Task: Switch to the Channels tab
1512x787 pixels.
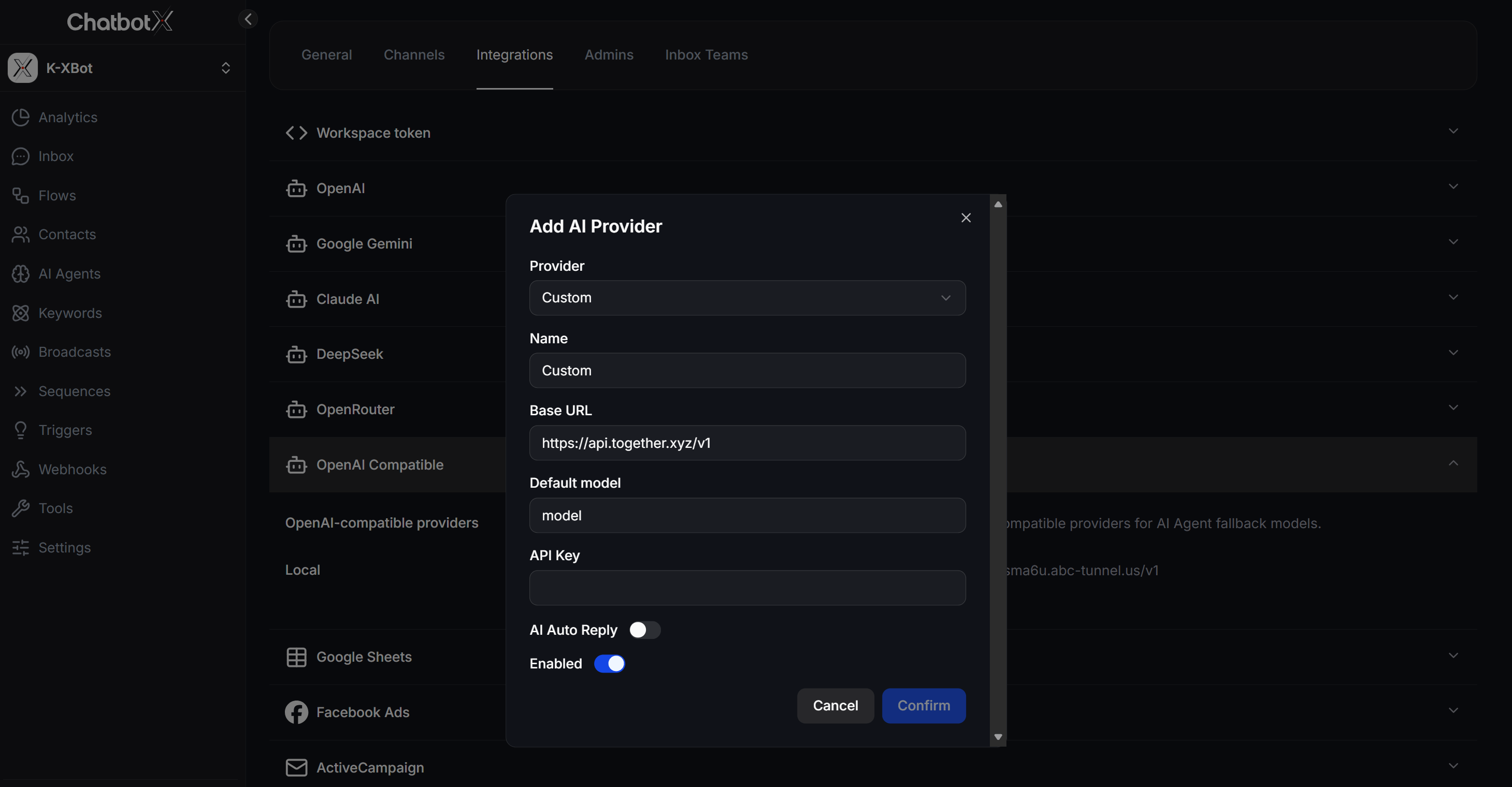Action: pyautogui.click(x=414, y=54)
